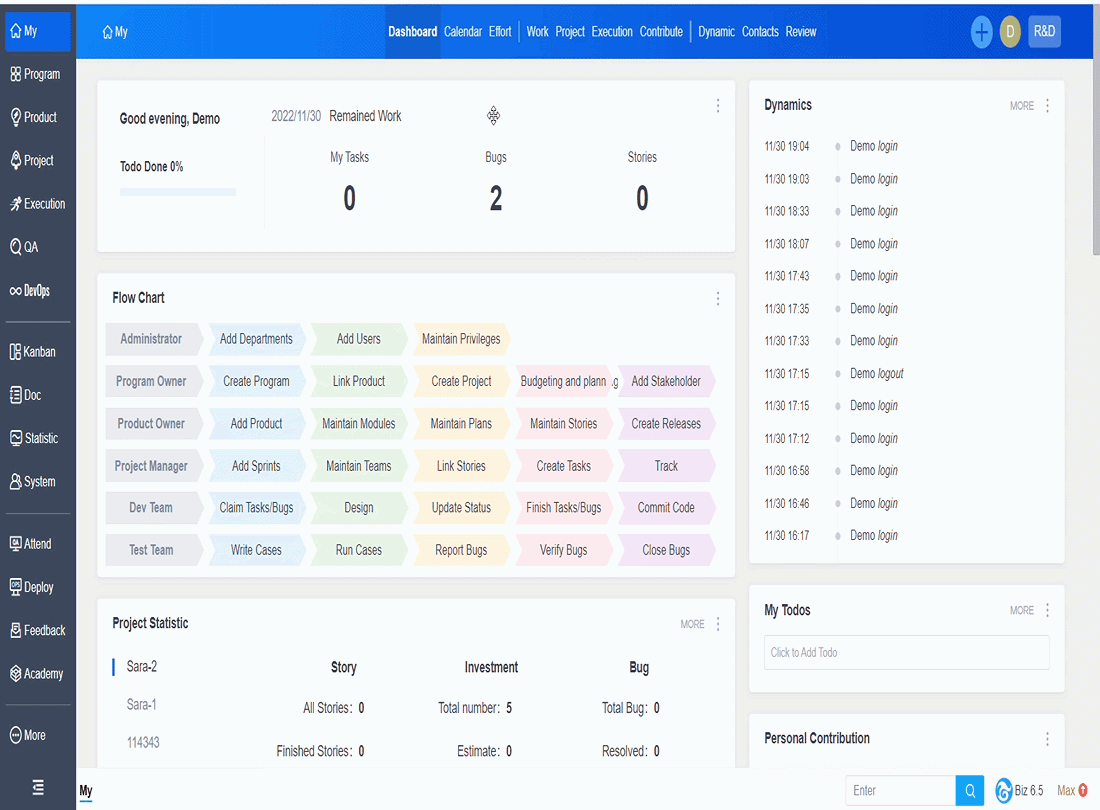Go to QA module icon

pyautogui.click(x=15, y=247)
